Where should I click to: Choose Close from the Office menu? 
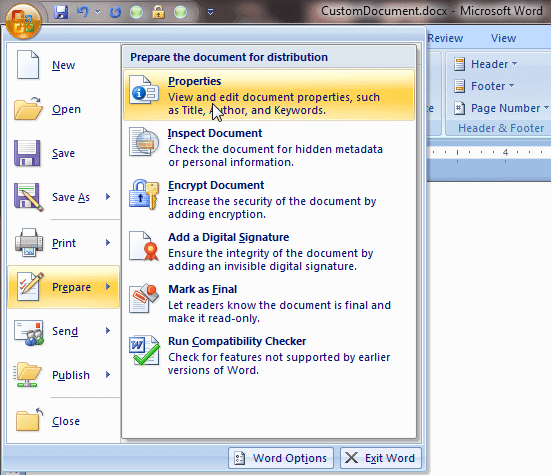point(63,421)
